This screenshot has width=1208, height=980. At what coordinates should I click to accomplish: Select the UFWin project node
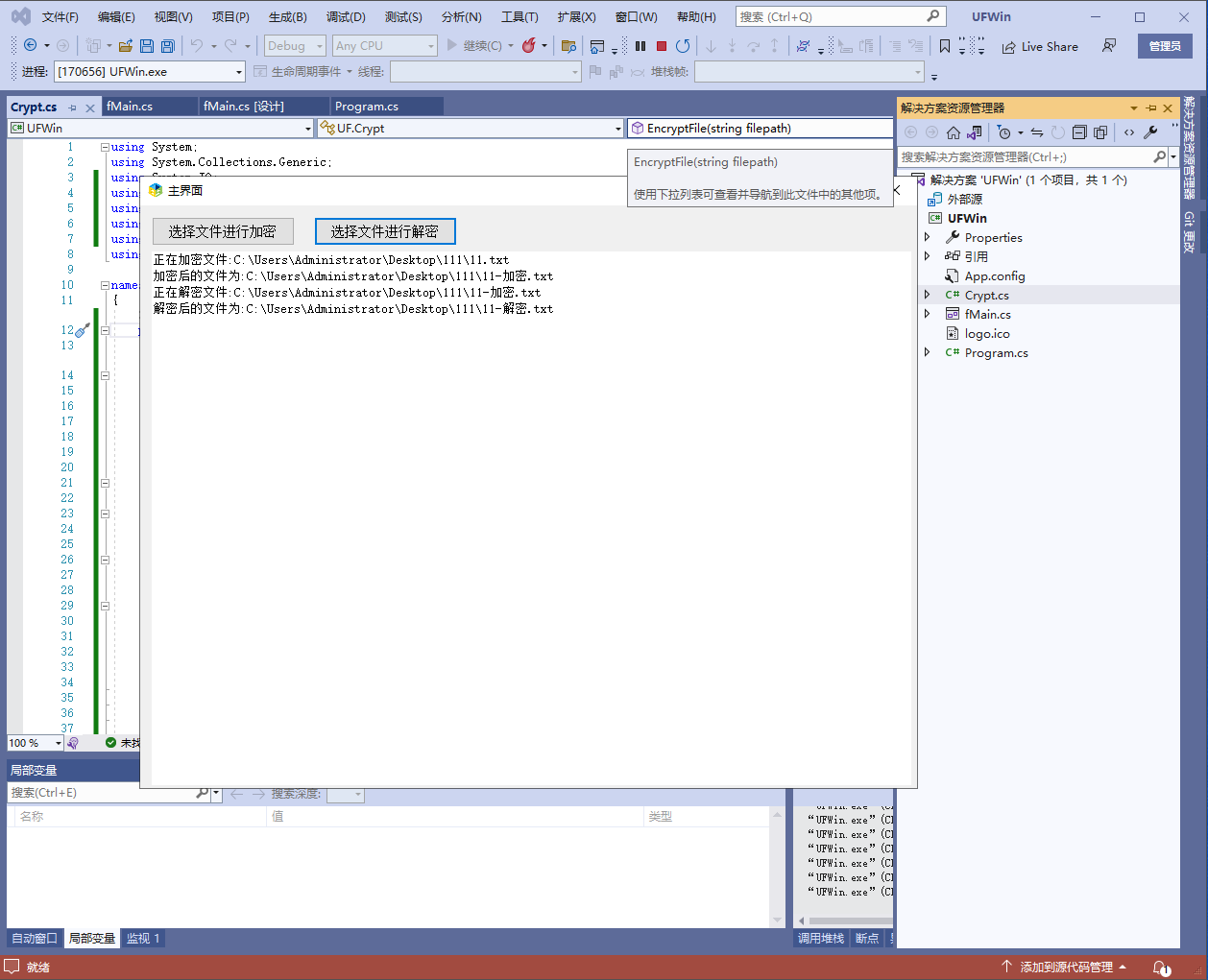pyautogui.click(x=966, y=218)
